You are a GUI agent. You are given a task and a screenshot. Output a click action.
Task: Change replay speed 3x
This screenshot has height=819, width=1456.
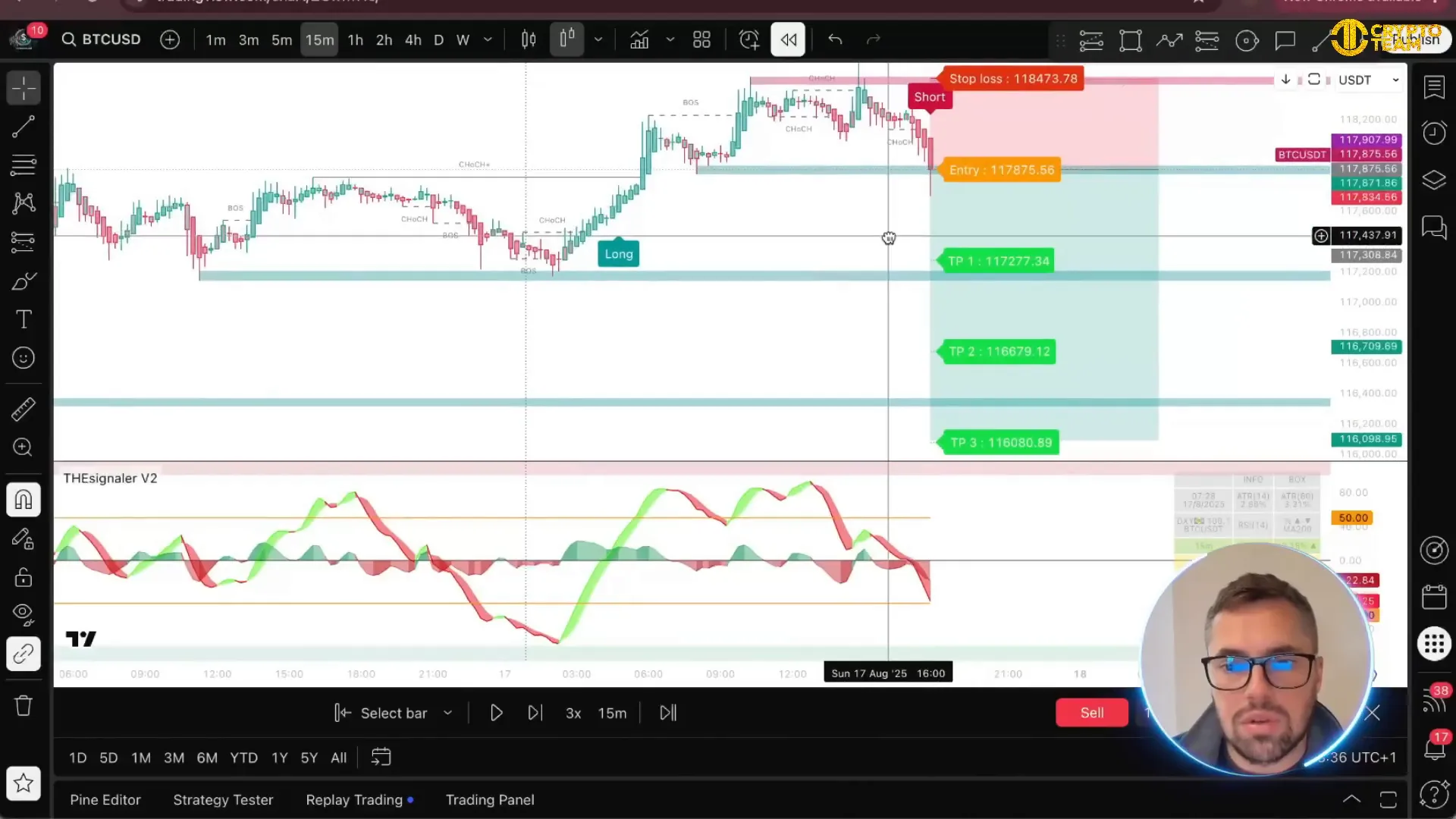pyautogui.click(x=573, y=714)
